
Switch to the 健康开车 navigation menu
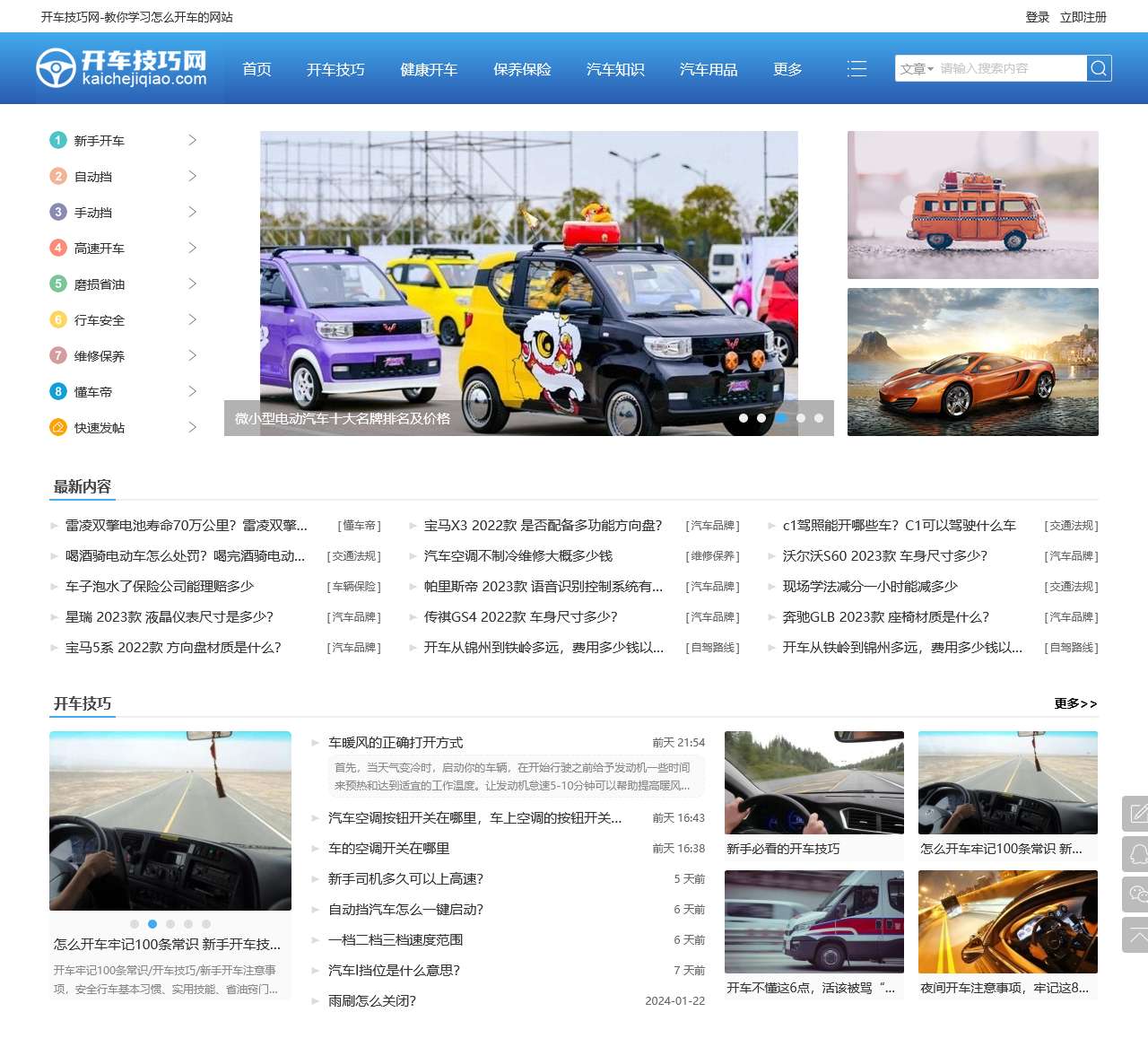click(x=428, y=69)
